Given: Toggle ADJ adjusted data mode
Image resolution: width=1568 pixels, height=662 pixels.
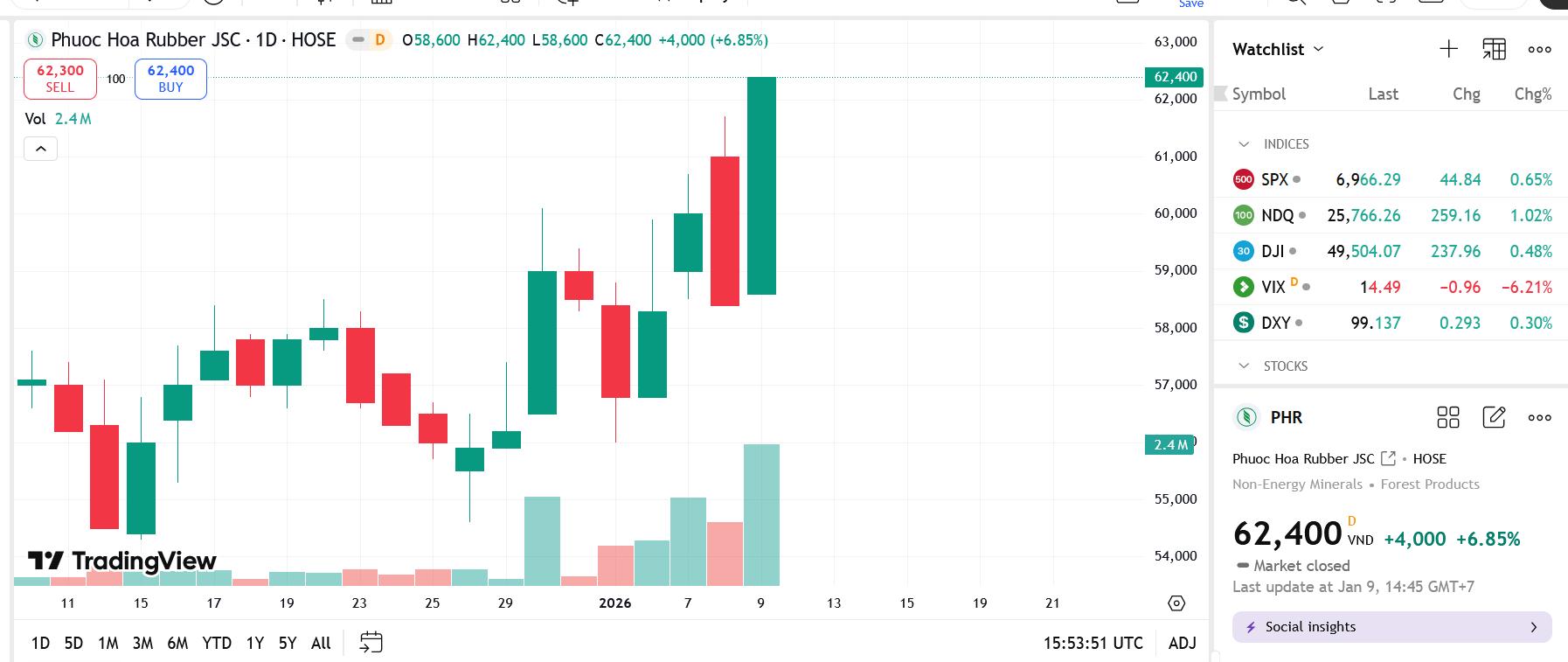Looking at the screenshot, I should click(x=1182, y=643).
